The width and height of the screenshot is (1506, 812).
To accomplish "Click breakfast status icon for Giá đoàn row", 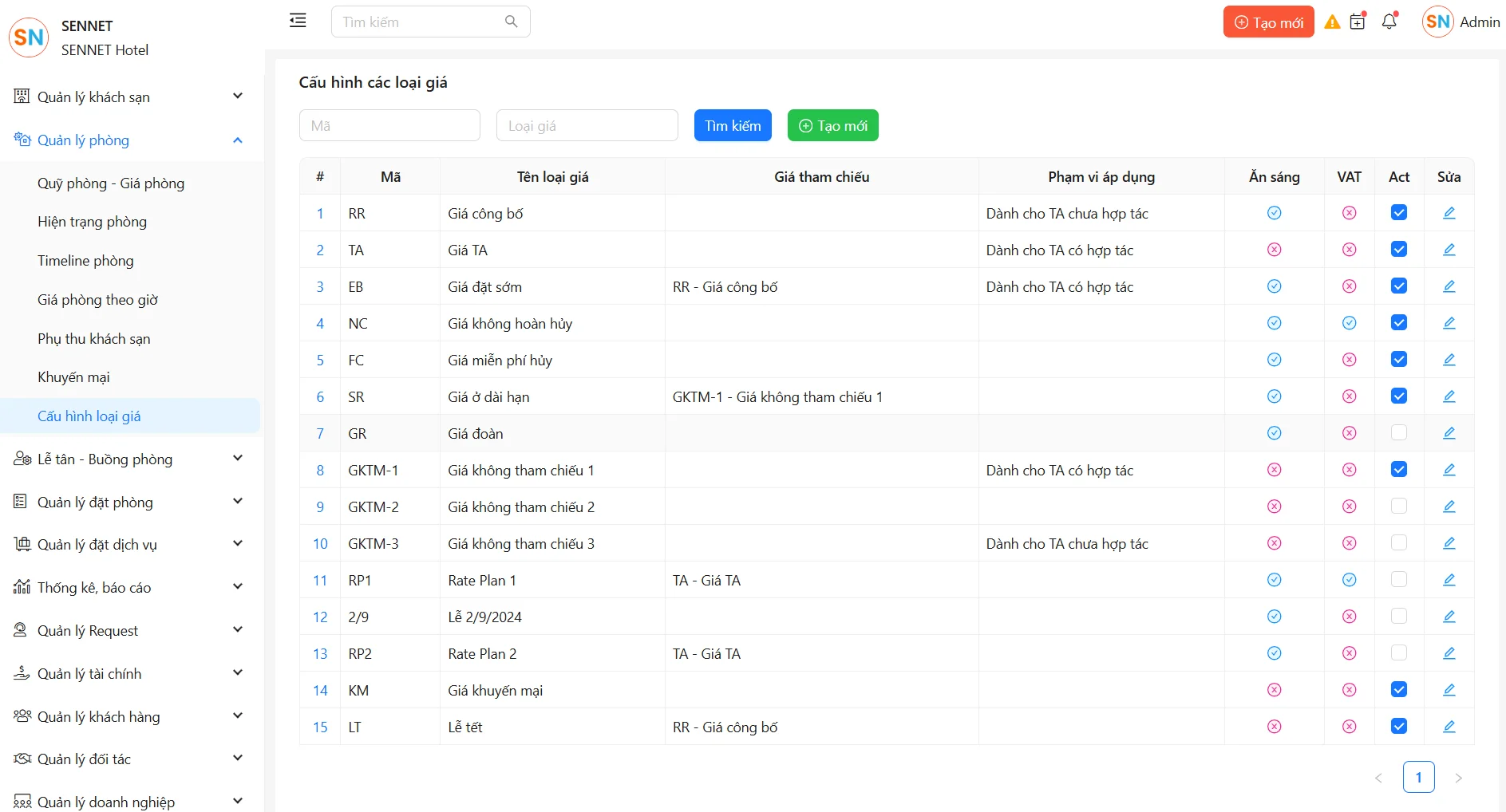I will tap(1274, 433).
